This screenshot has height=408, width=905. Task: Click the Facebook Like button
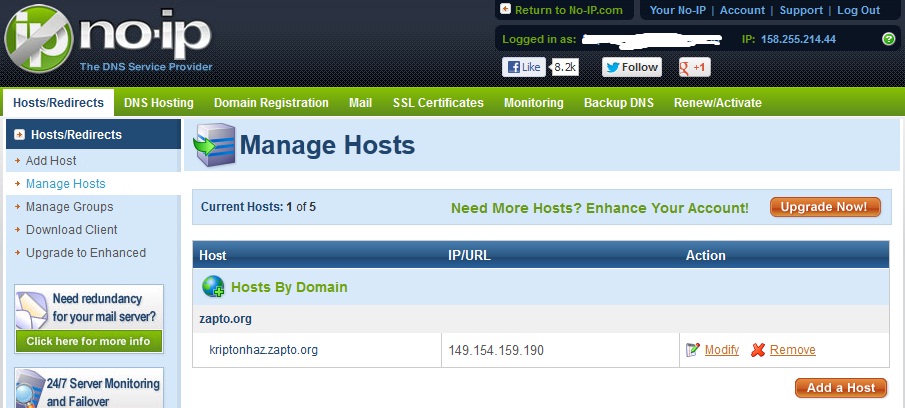(x=525, y=67)
